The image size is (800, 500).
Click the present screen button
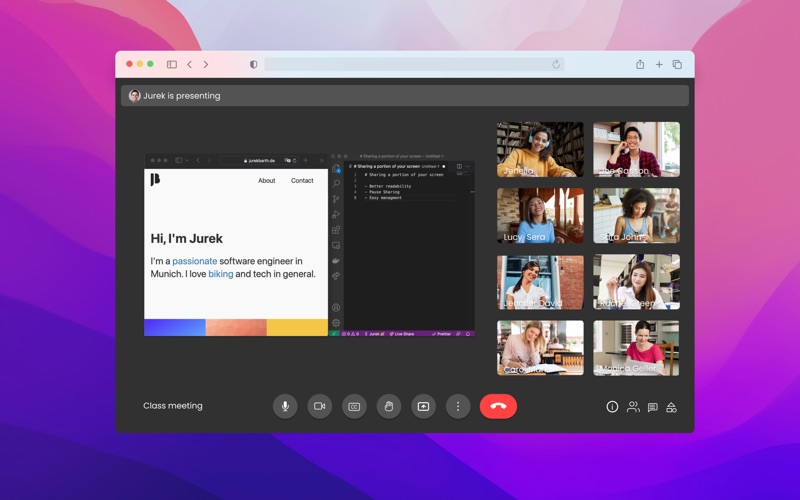tap(423, 406)
